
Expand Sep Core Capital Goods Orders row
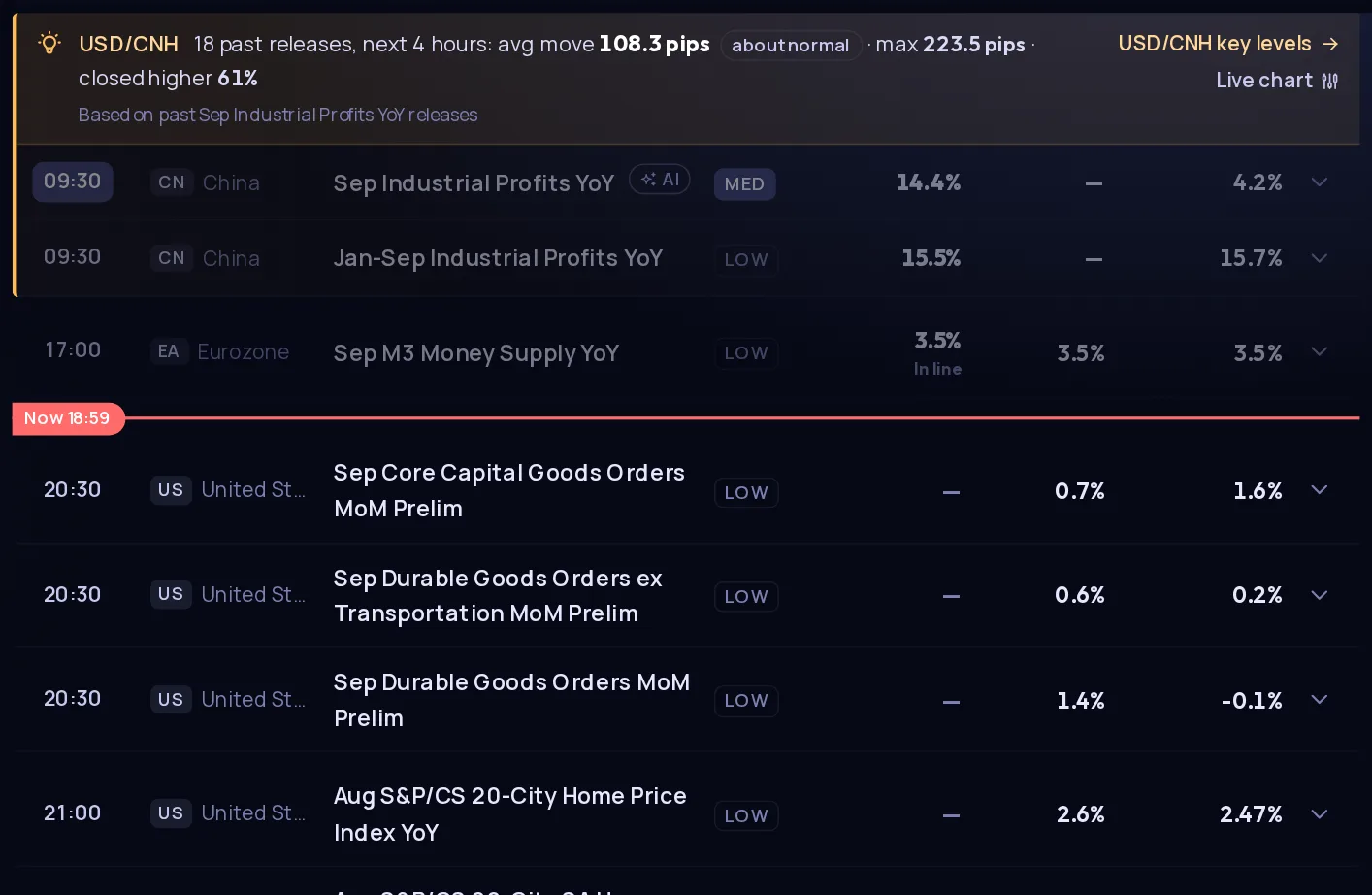click(1320, 490)
